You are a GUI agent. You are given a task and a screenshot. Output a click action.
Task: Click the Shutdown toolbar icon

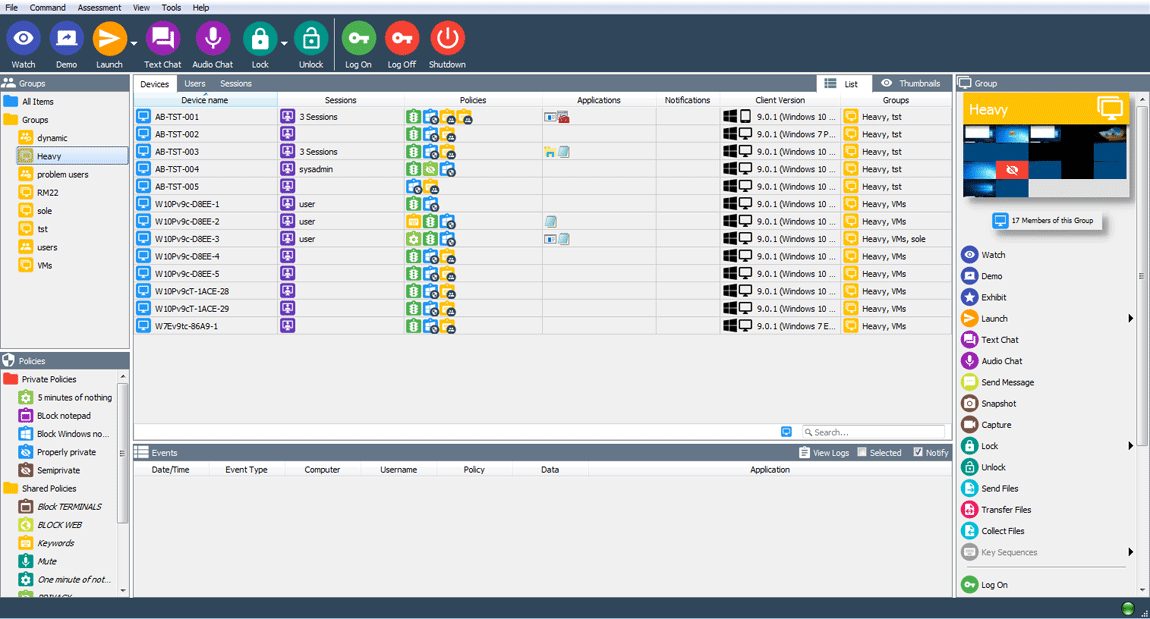click(x=447, y=39)
